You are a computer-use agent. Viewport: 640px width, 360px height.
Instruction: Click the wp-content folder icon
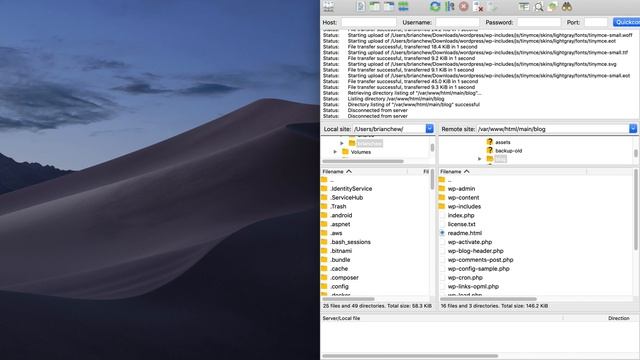[442, 198]
